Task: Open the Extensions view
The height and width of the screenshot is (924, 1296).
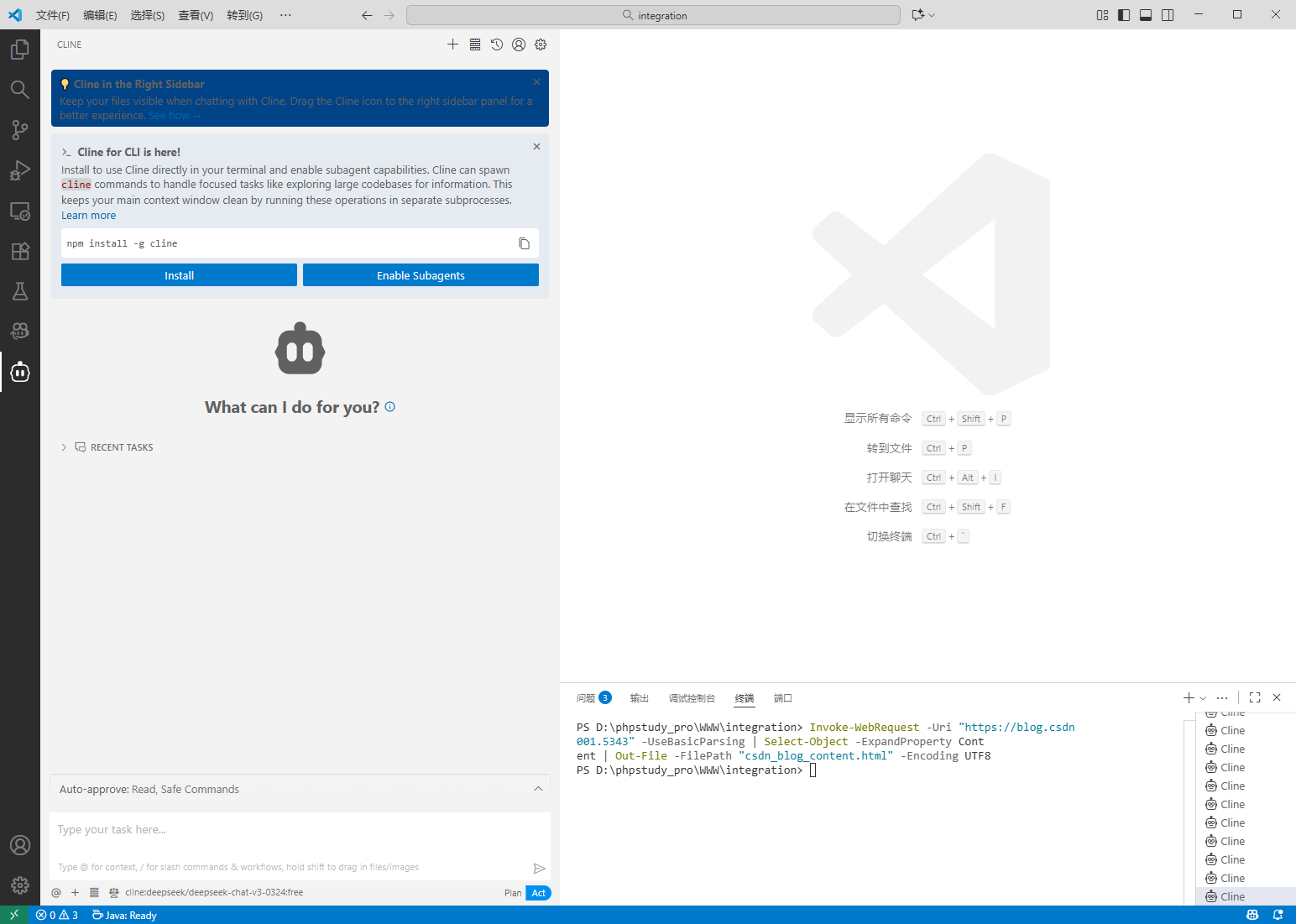Action: pyautogui.click(x=20, y=251)
